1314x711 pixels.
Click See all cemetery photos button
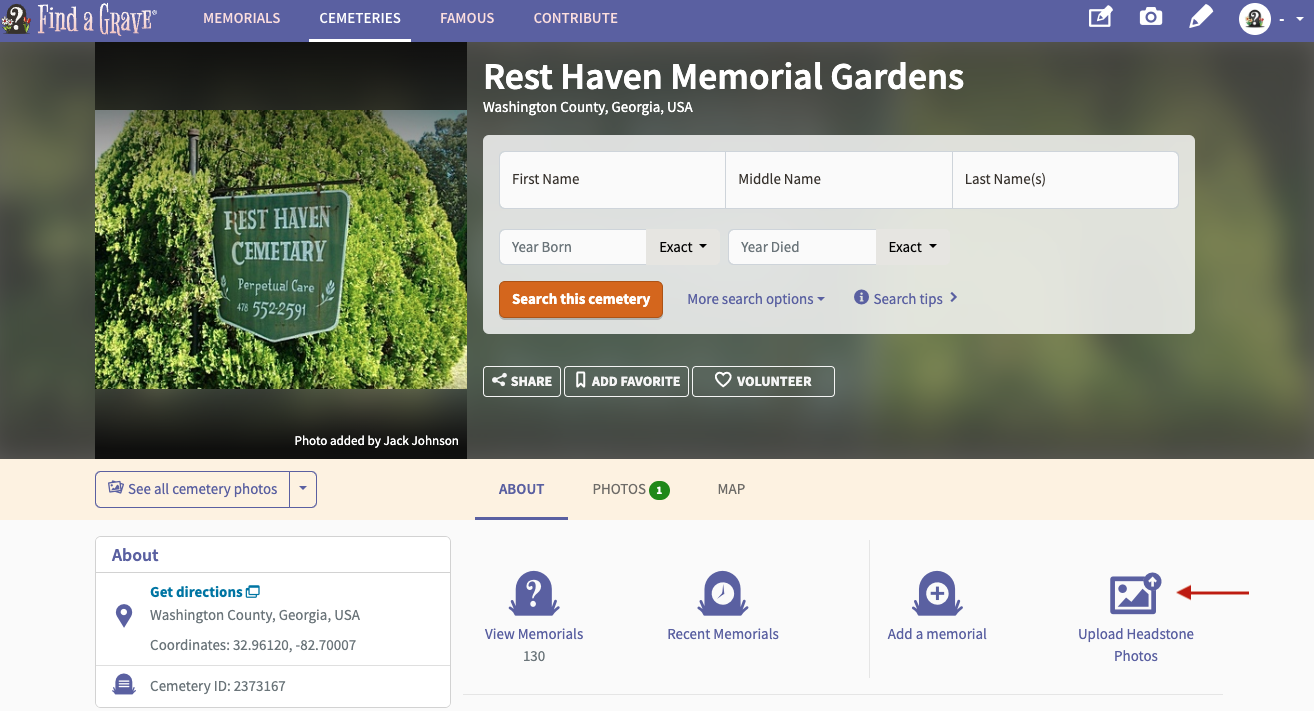[193, 489]
